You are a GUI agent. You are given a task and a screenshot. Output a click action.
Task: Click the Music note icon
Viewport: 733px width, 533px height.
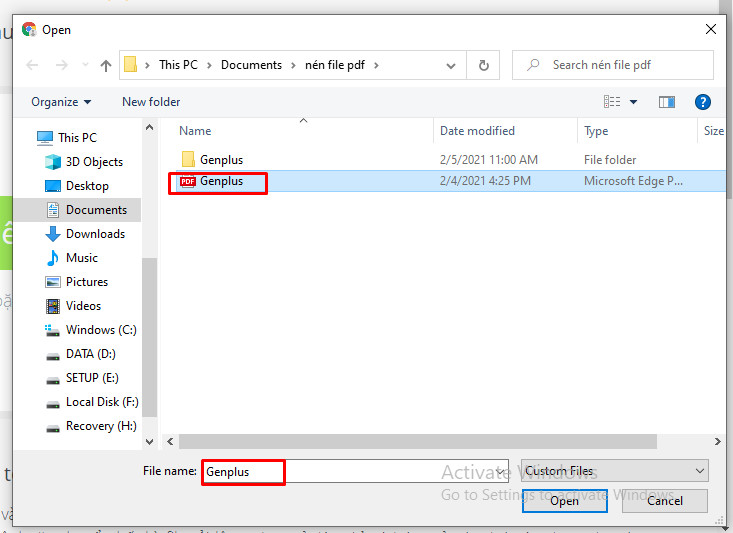[x=53, y=258]
